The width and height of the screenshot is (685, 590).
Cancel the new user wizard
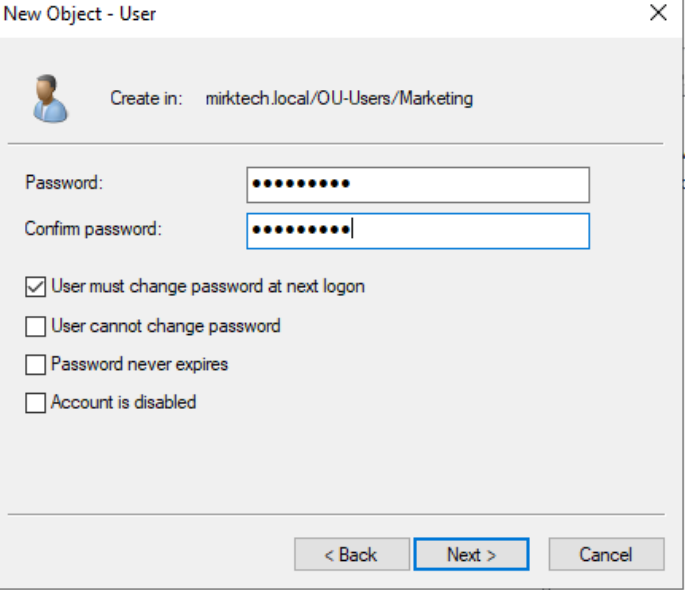(605, 555)
